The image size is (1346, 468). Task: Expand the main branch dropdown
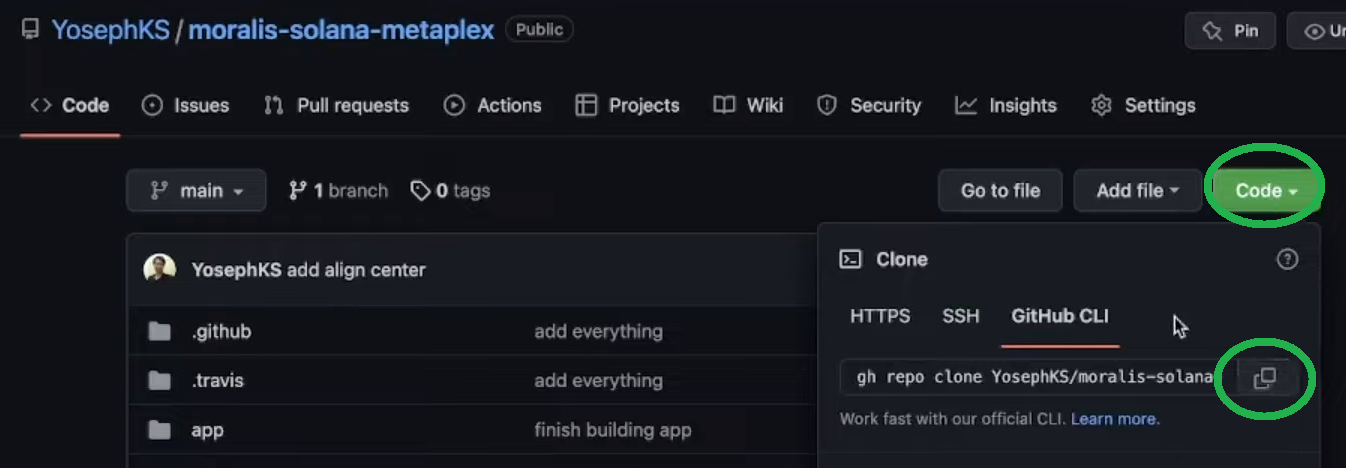pyautogui.click(x=196, y=190)
